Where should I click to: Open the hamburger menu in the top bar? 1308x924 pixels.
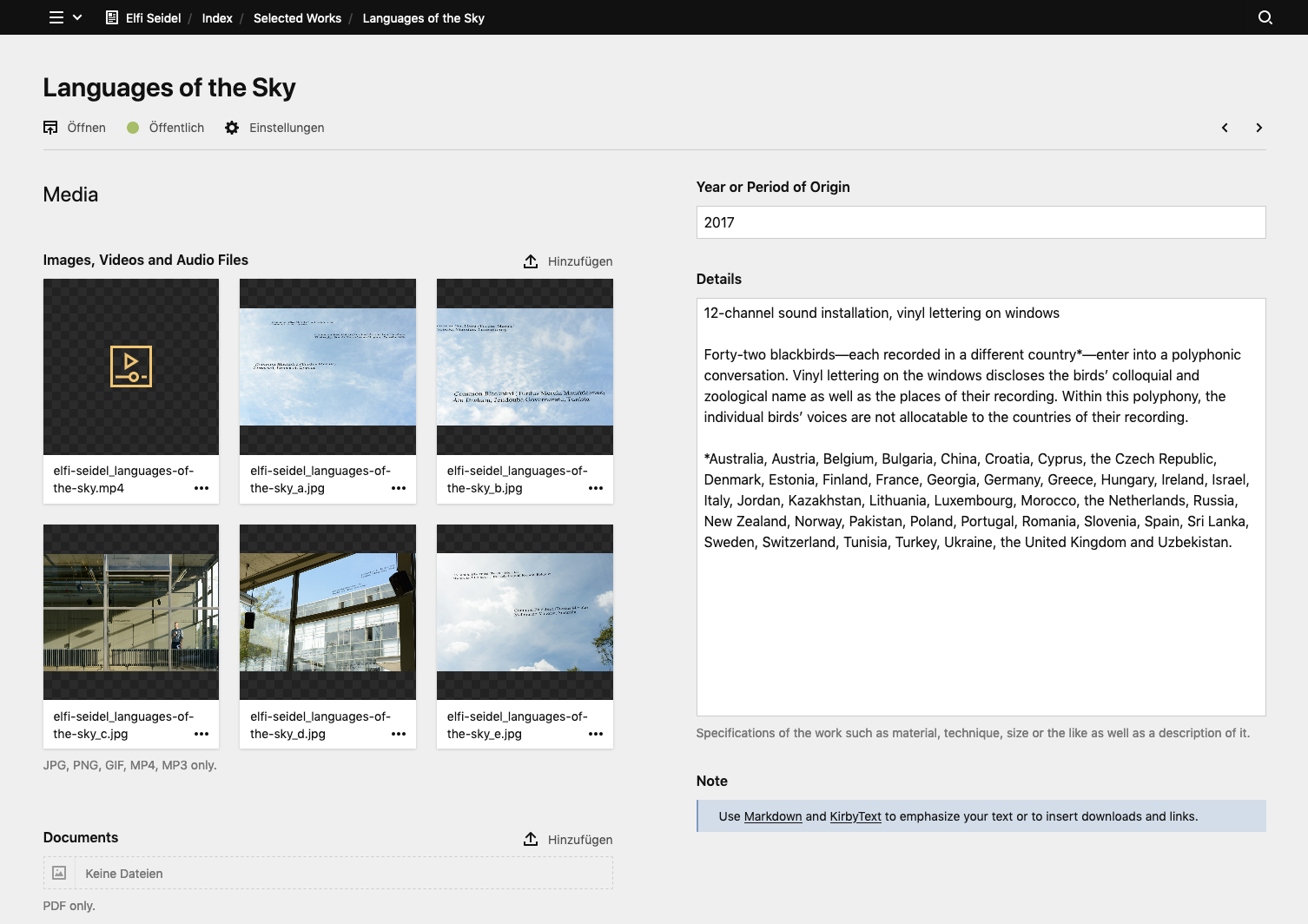click(55, 17)
